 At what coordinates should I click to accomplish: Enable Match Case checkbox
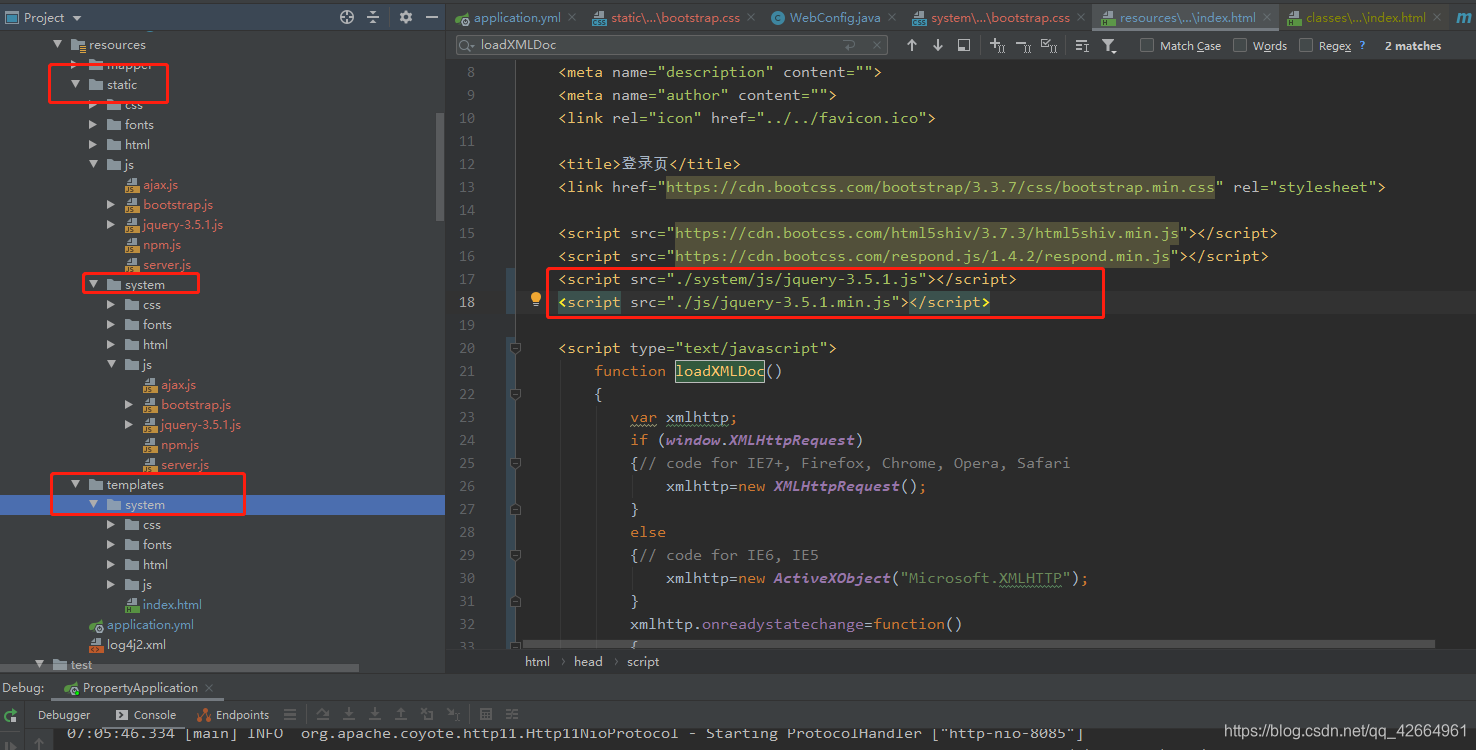pyautogui.click(x=1147, y=45)
